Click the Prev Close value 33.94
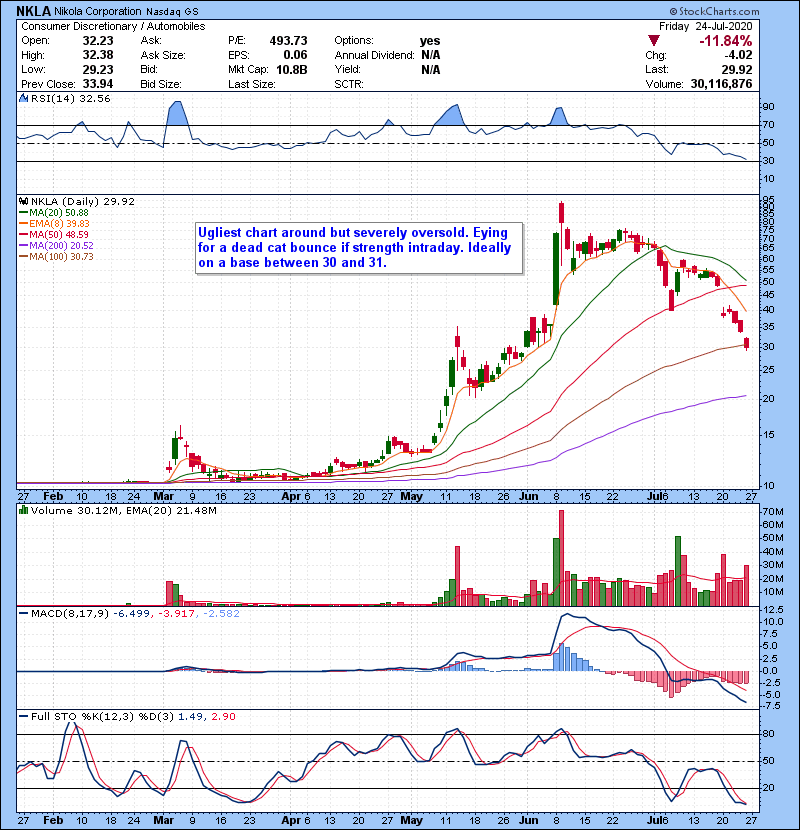 tap(98, 84)
